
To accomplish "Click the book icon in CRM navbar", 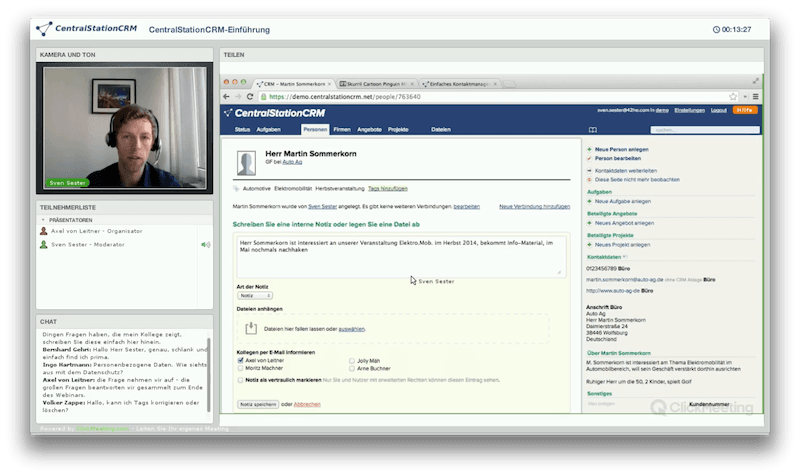I will [x=592, y=130].
